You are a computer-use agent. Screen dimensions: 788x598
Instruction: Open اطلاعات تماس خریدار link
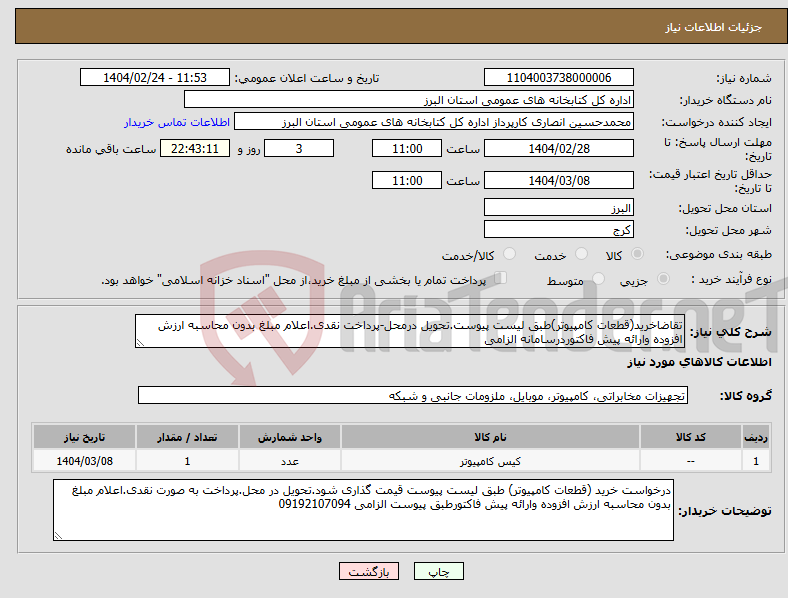coord(177,122)
